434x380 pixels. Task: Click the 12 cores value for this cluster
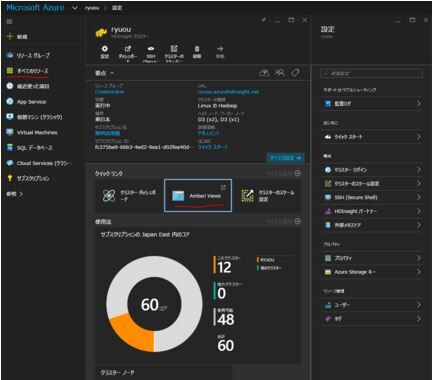point(224,267)
